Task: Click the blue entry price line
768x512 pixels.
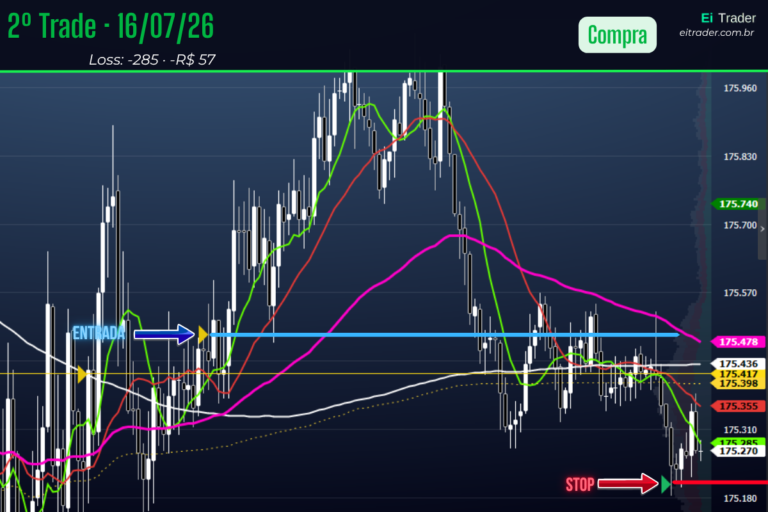Action: [x=444, y=335]
